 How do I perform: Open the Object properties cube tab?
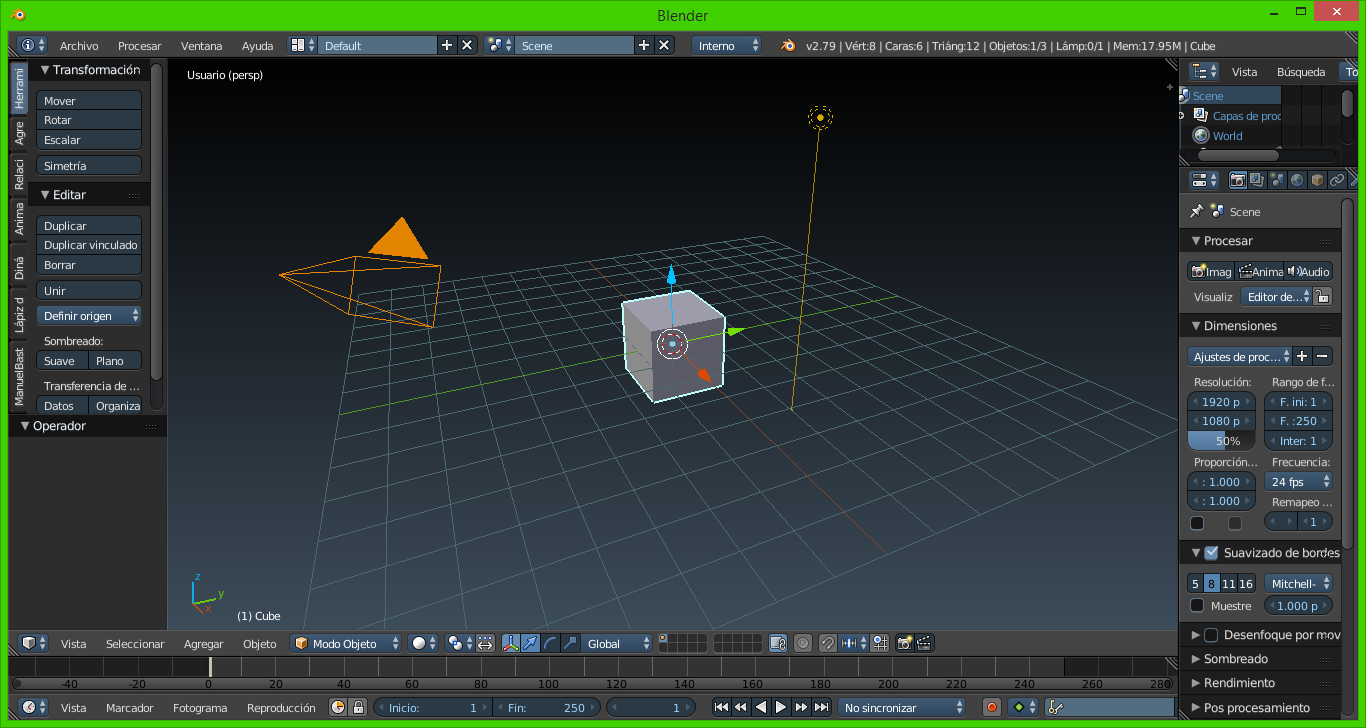[1317, 180]
